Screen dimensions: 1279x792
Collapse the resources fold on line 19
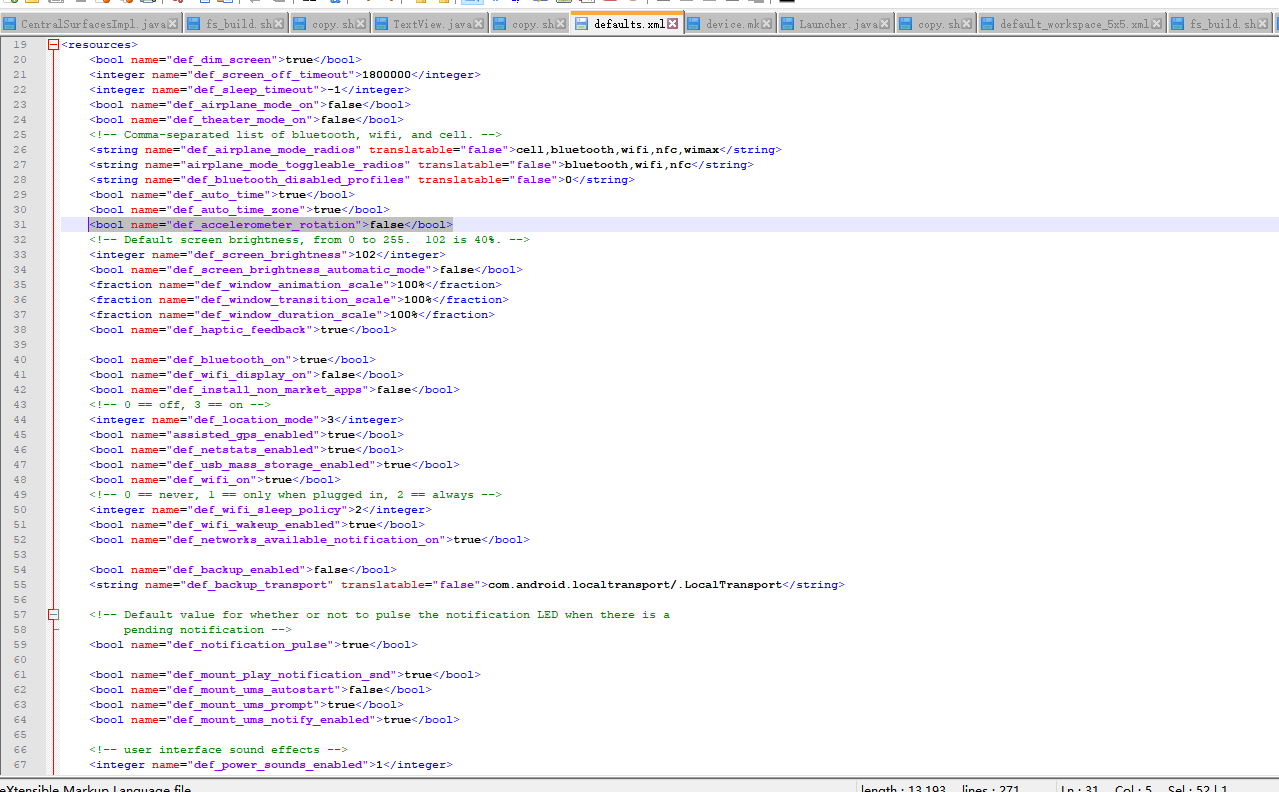click(53, 44)
